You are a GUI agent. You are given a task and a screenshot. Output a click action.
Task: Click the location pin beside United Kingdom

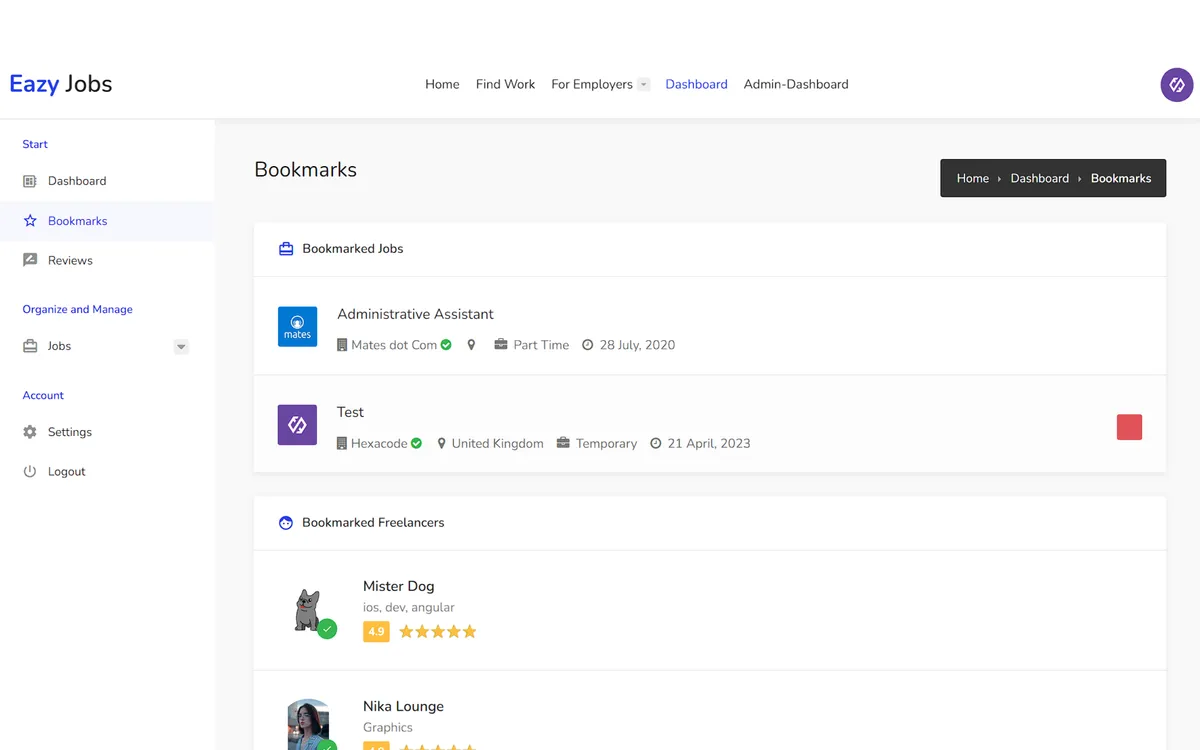coord(441,443)
